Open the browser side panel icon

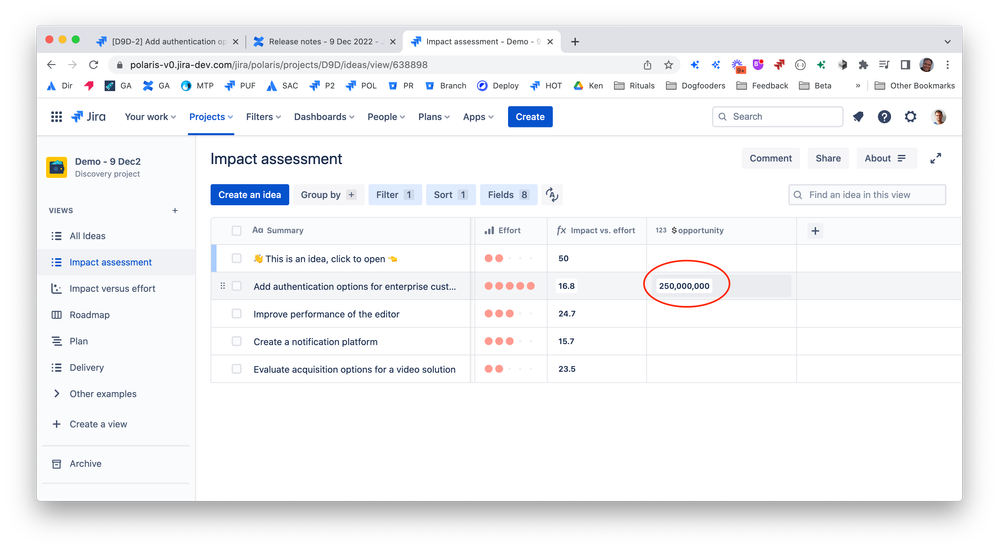(x=905, y=64)
